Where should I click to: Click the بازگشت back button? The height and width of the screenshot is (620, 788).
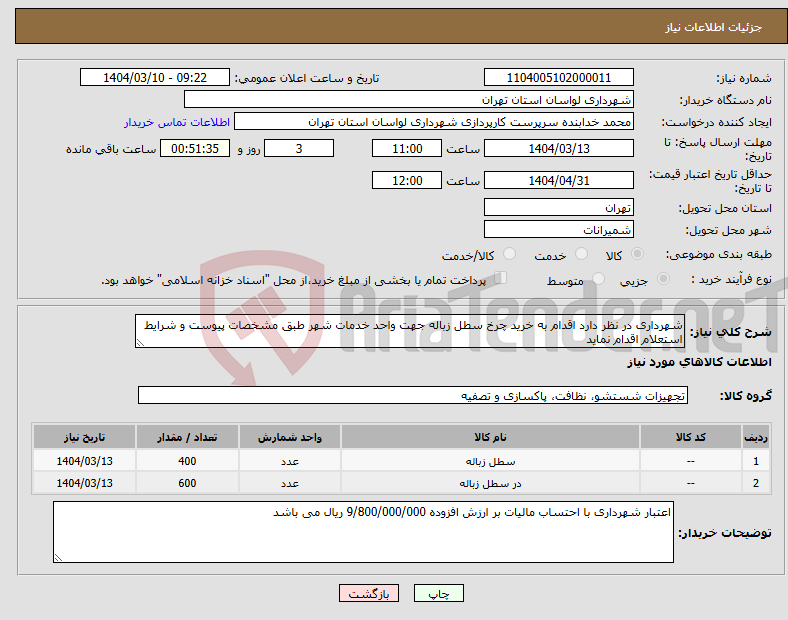(369, 593)
